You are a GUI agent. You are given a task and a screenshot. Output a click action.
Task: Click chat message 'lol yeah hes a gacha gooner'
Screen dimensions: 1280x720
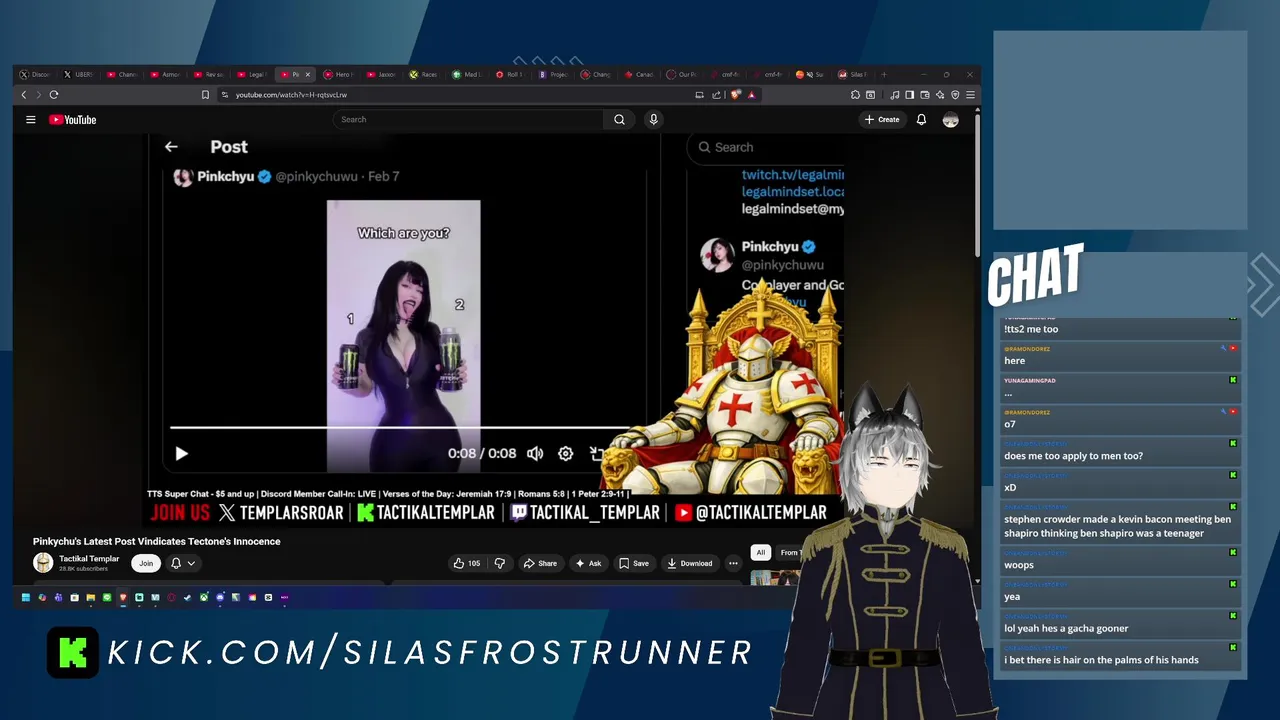click(x=1066, y=629)
